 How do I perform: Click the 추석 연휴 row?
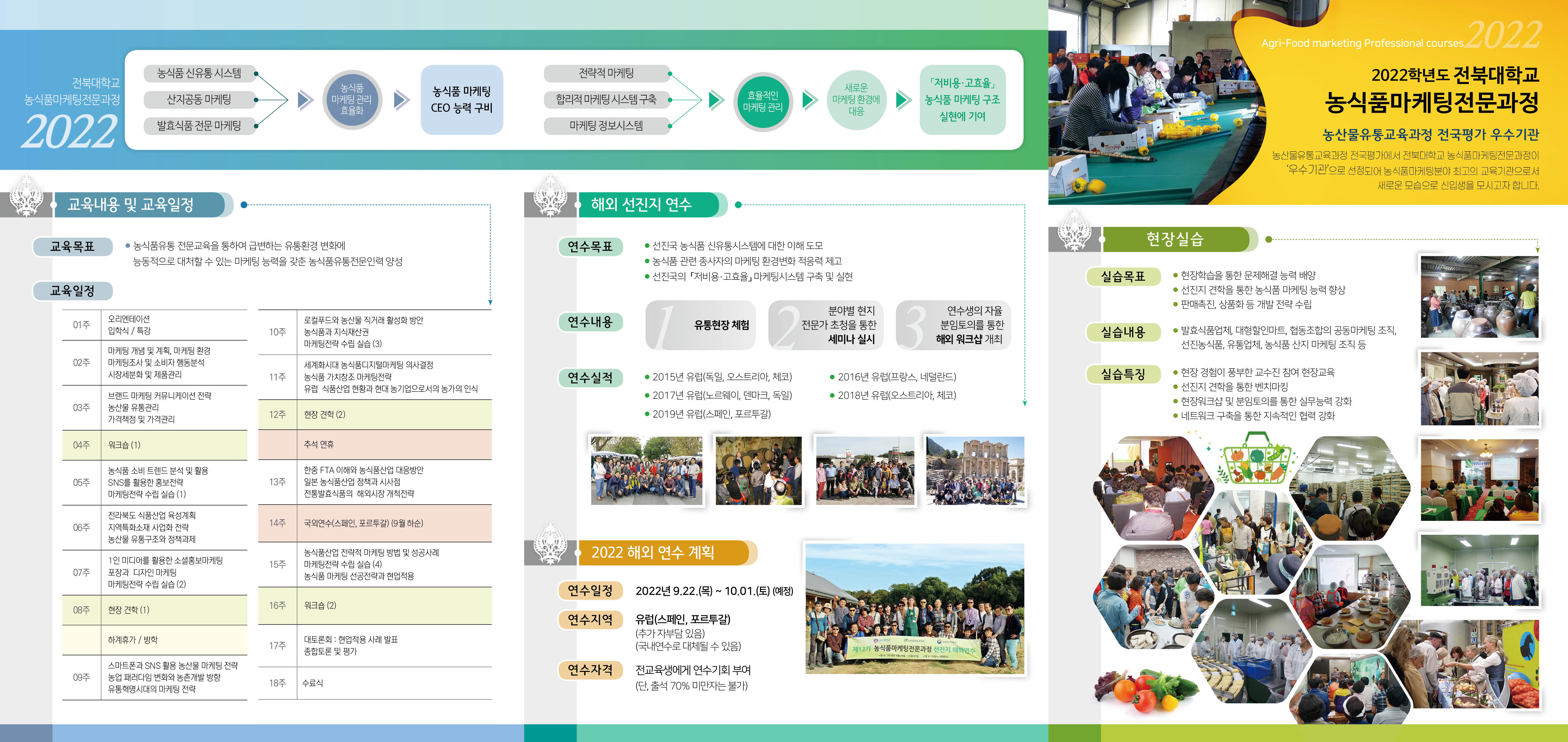pos(375,445)
